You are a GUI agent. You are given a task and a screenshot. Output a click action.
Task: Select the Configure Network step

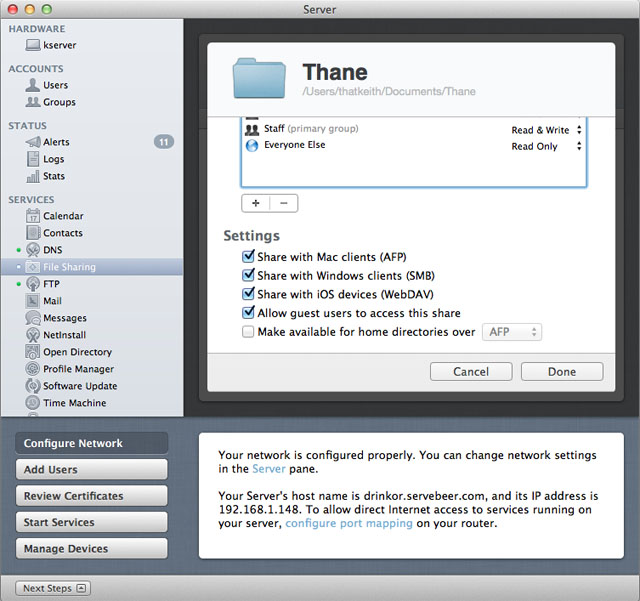91,443
